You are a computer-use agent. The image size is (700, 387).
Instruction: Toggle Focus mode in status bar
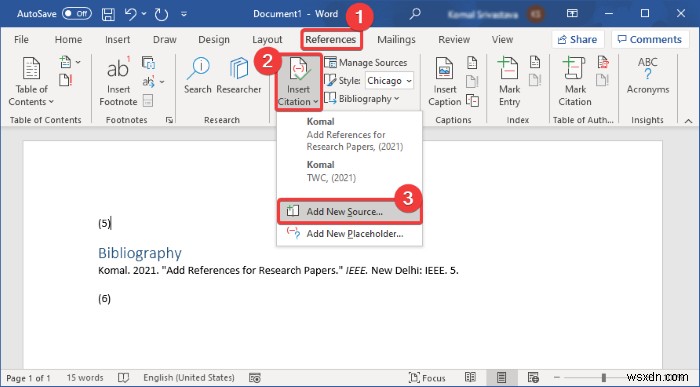[x=427, y=378]
